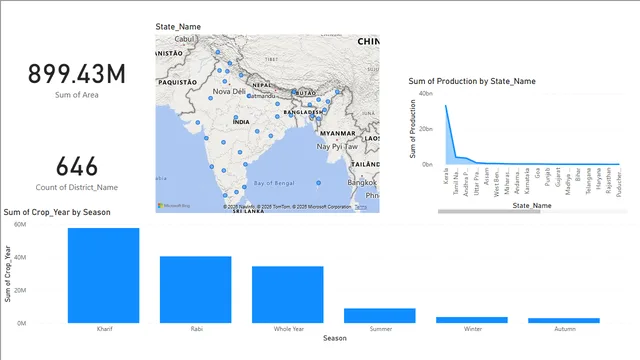
Task: Click the Summer axis label
Action: [x=381, y=329]
